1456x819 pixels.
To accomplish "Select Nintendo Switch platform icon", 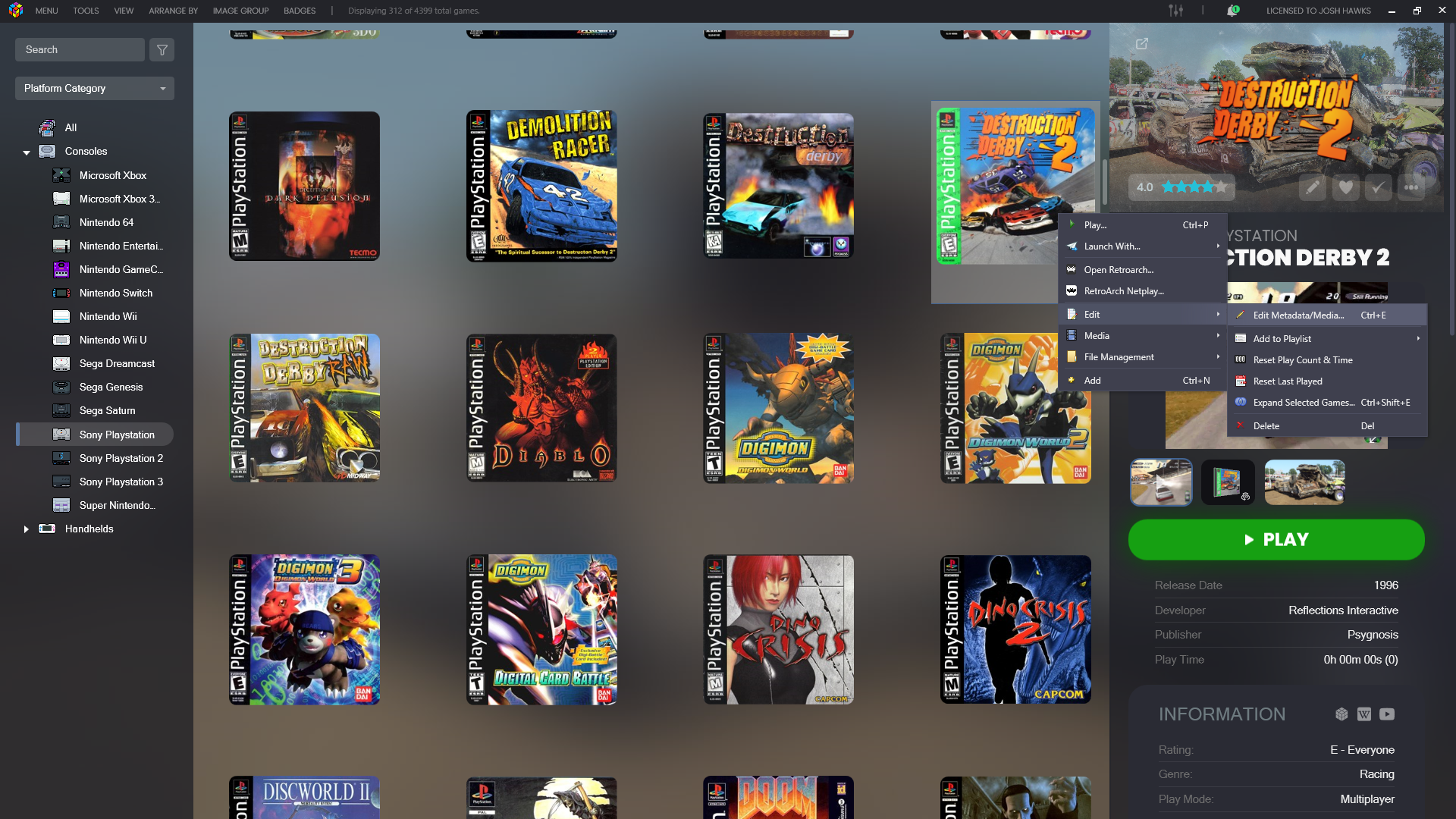I will (61, 293).
